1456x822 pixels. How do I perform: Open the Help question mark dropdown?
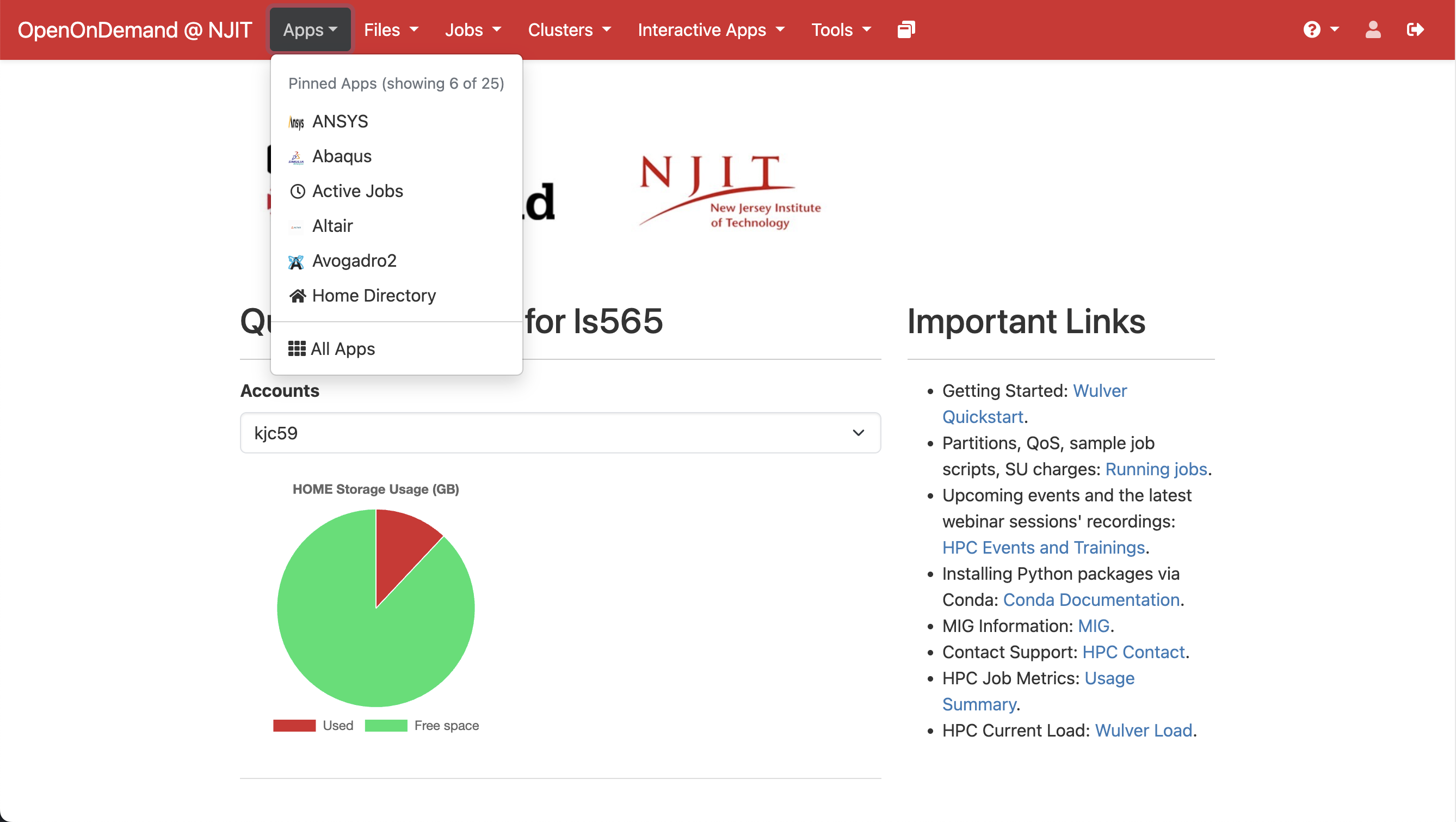(x=1321, y=30)
